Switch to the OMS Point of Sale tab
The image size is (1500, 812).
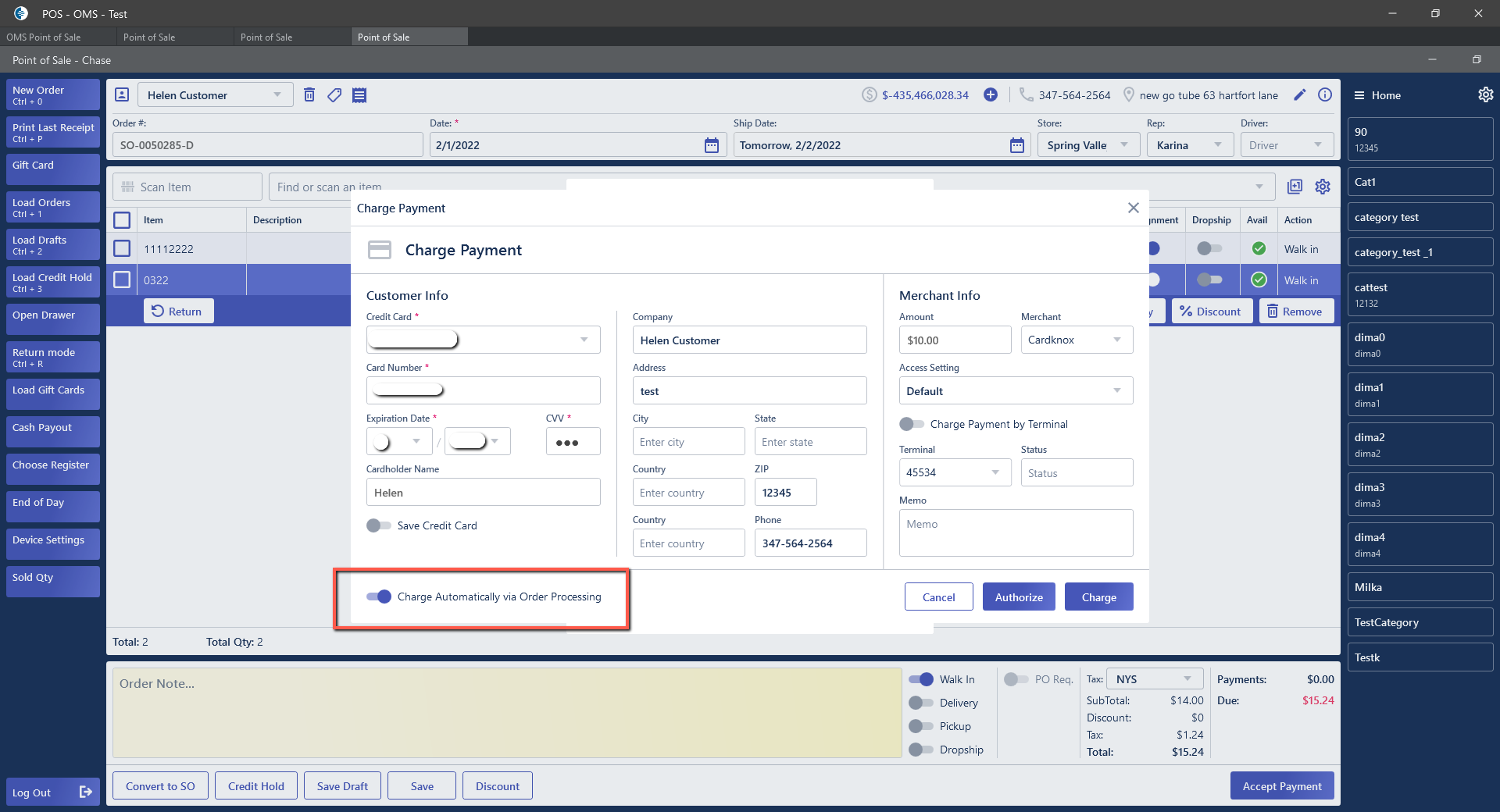tap(45, 37)
